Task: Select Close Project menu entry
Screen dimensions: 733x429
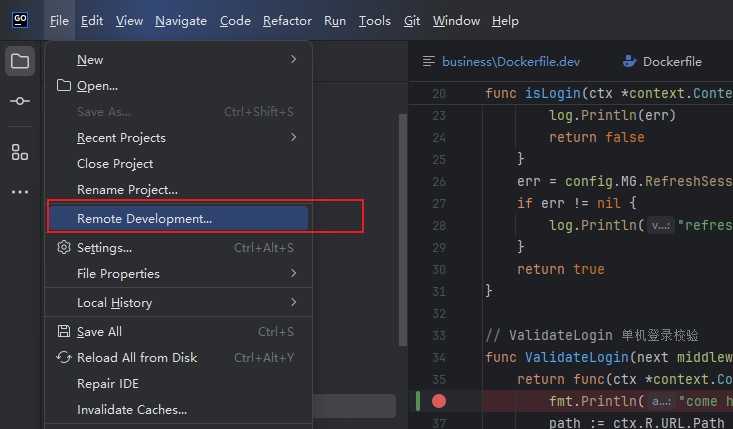Action: [179, 164]
